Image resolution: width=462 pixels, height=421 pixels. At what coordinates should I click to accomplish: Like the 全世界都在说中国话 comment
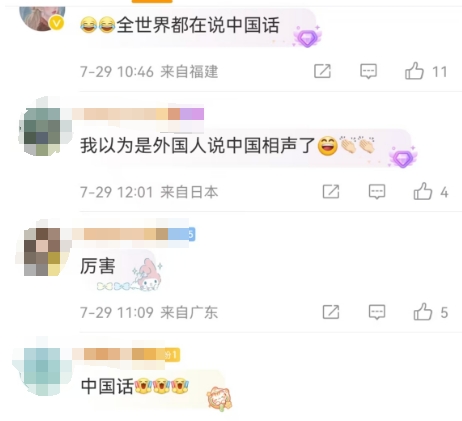(x=414, y=71)
